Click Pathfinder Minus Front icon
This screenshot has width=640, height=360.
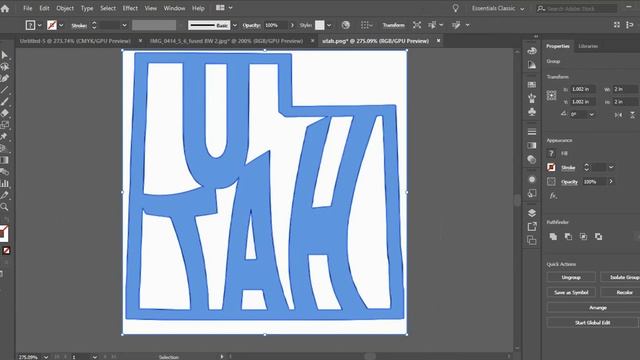568,237
